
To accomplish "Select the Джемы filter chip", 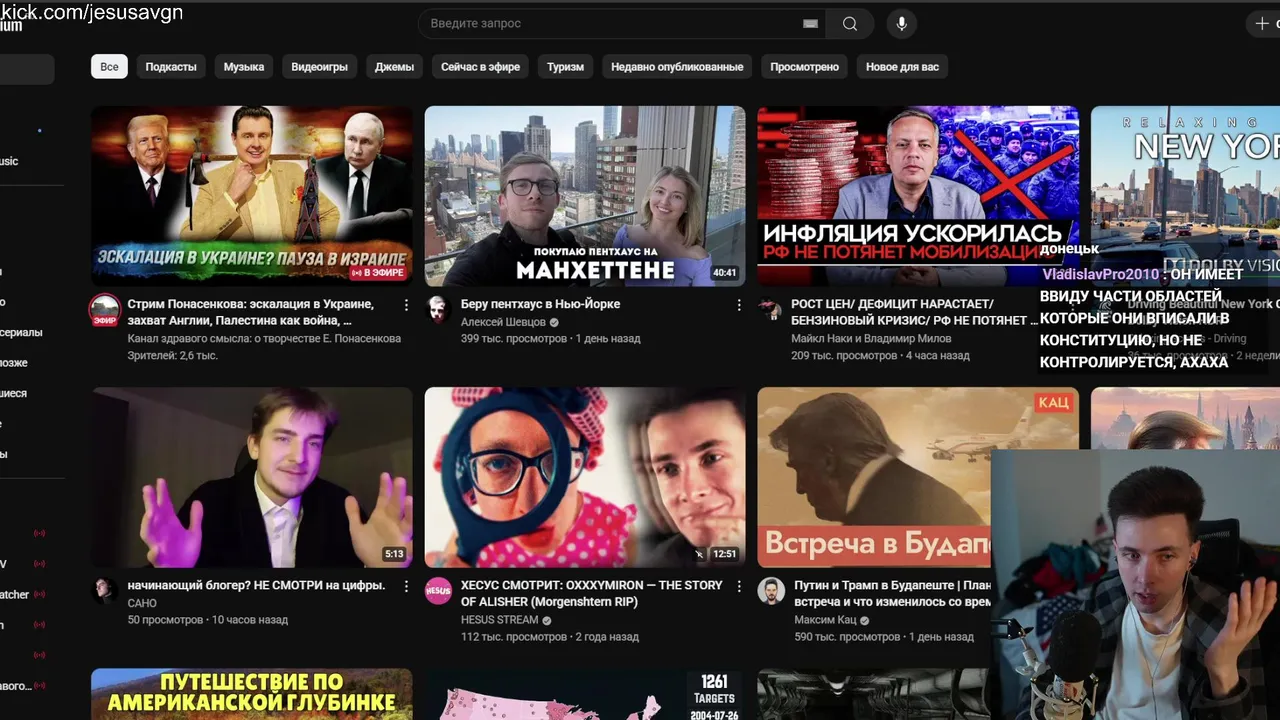I will click(394, 67).
